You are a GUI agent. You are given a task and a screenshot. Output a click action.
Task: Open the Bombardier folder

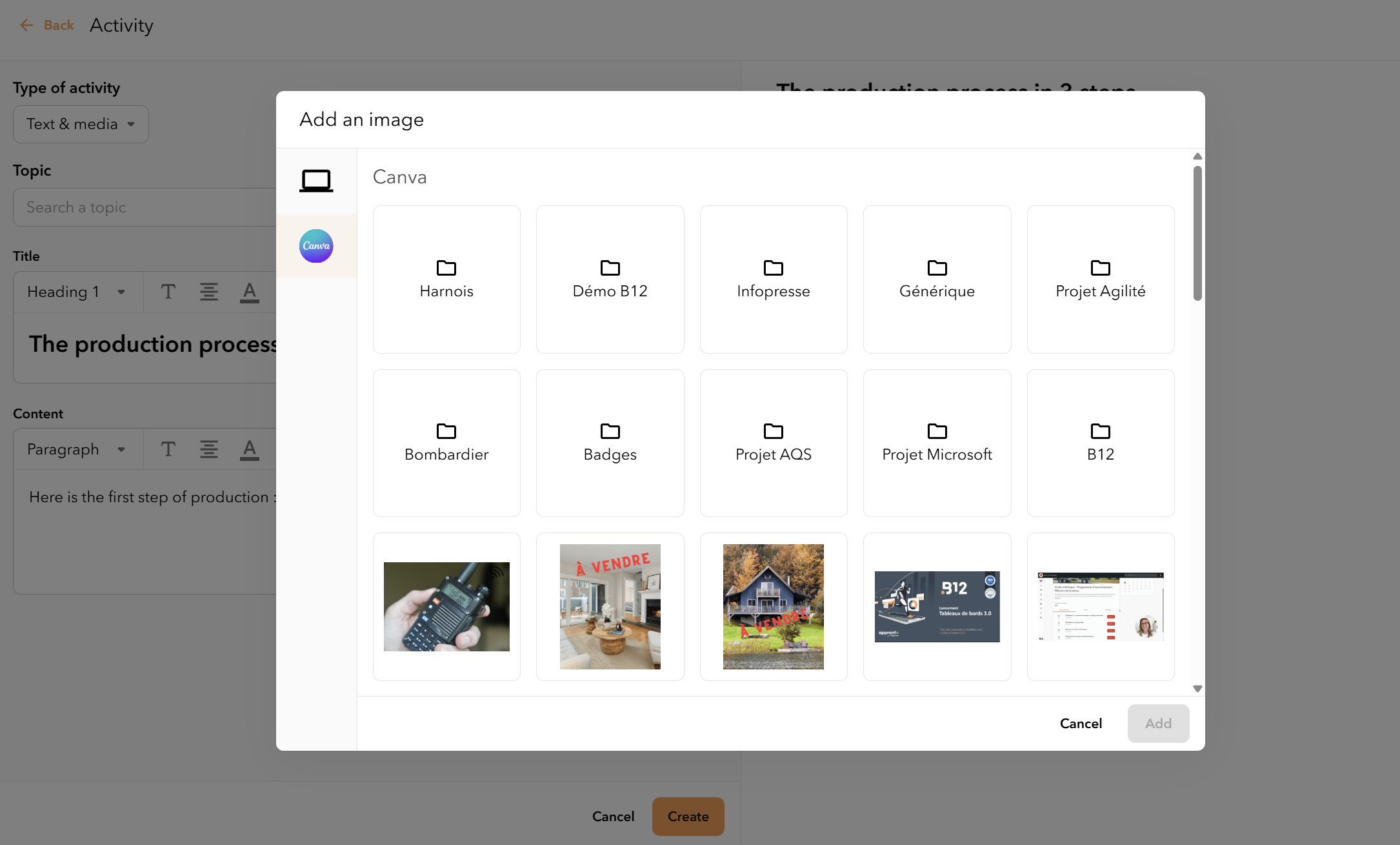tap(446, 443)
